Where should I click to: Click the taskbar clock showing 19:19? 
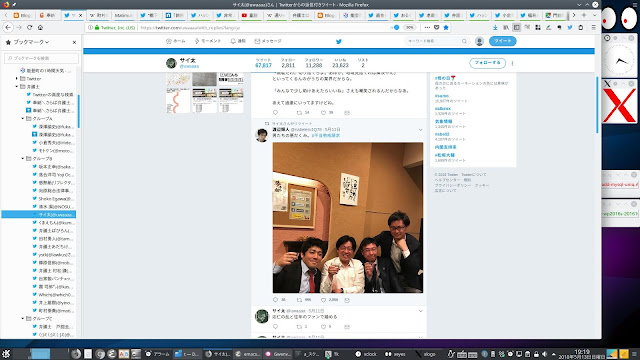tap(582, 354)
